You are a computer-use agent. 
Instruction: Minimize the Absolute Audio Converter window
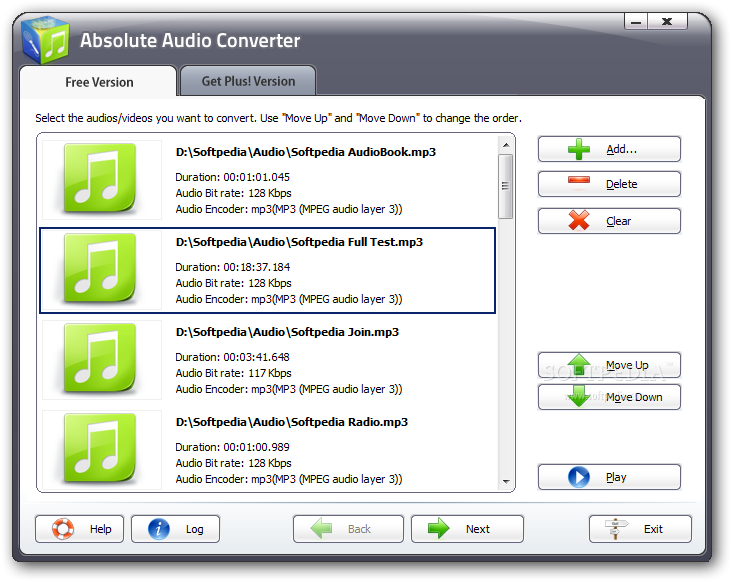click(635, 21)
